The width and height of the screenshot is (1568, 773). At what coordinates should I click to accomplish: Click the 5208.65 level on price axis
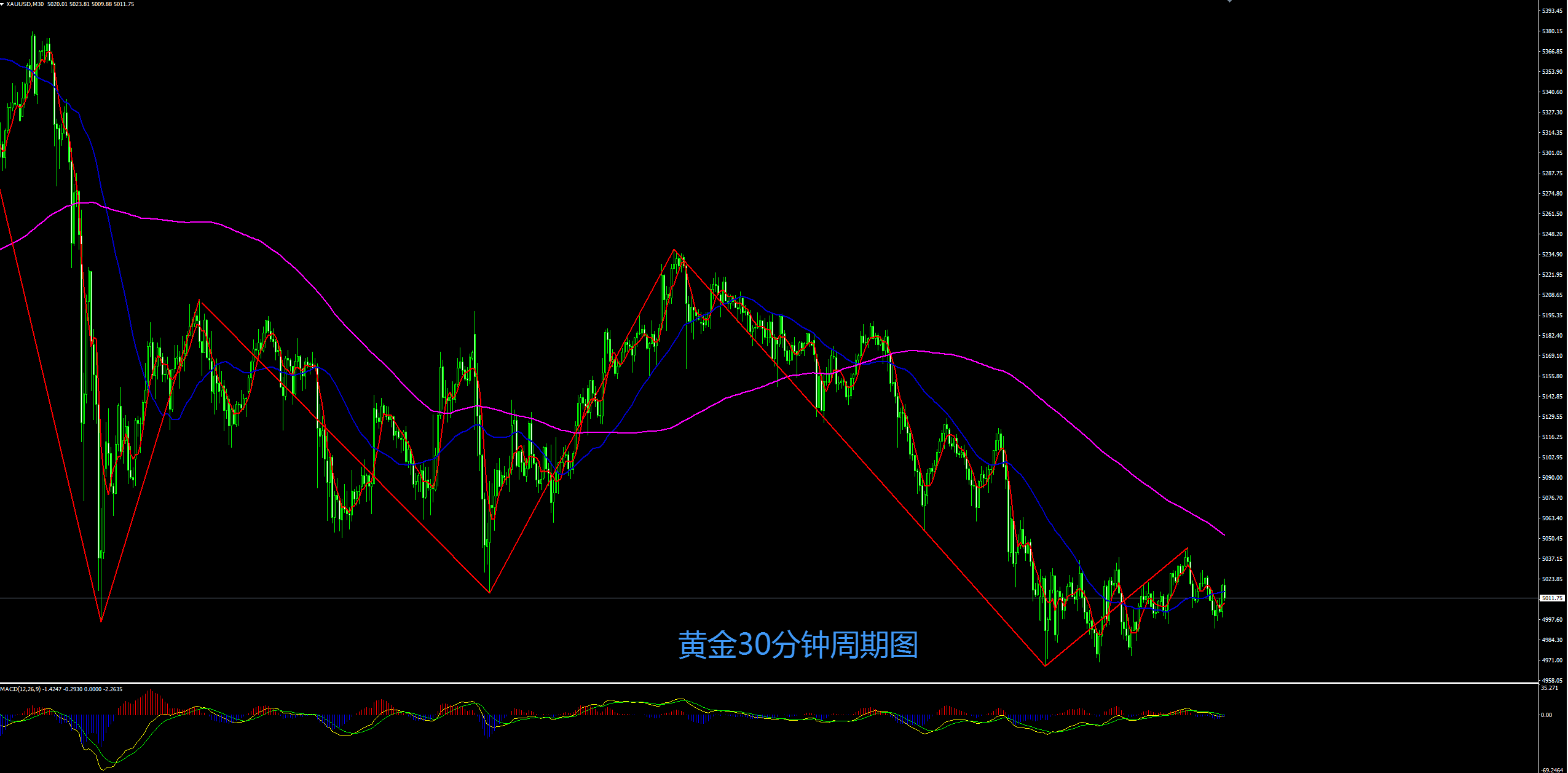pos(1552,295)
